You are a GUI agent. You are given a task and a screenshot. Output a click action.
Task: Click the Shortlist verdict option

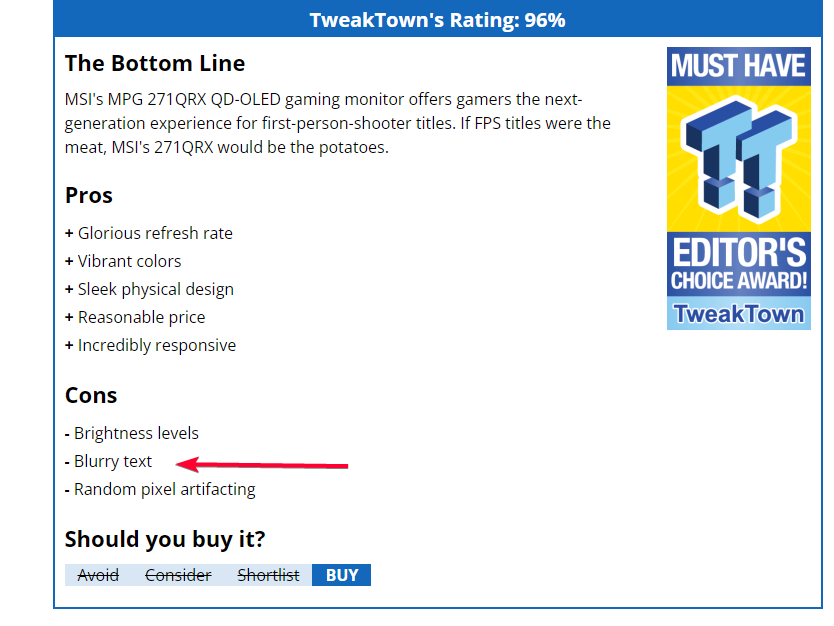click(268, 575)
